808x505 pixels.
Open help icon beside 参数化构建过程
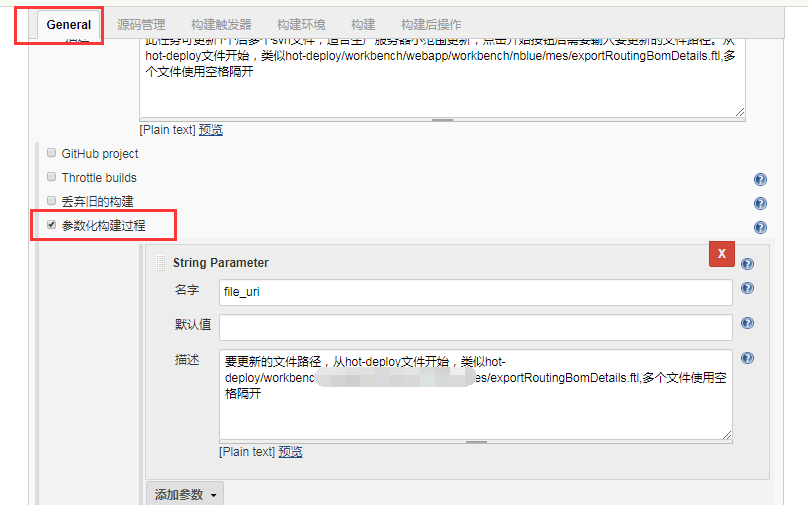(x=760, y=228)
